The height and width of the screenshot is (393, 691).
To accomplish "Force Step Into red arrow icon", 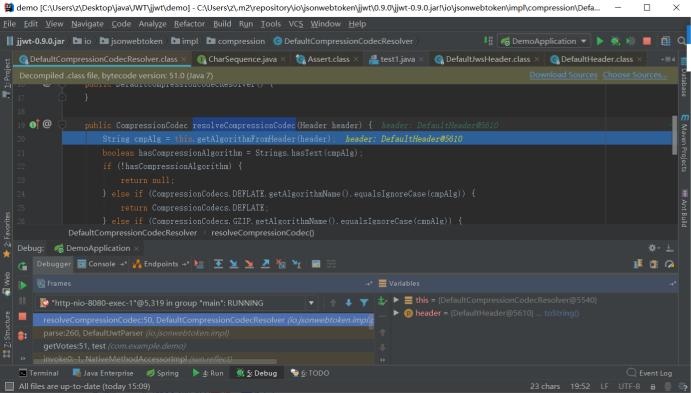I will pyautogui.click(x=249, y=264).
